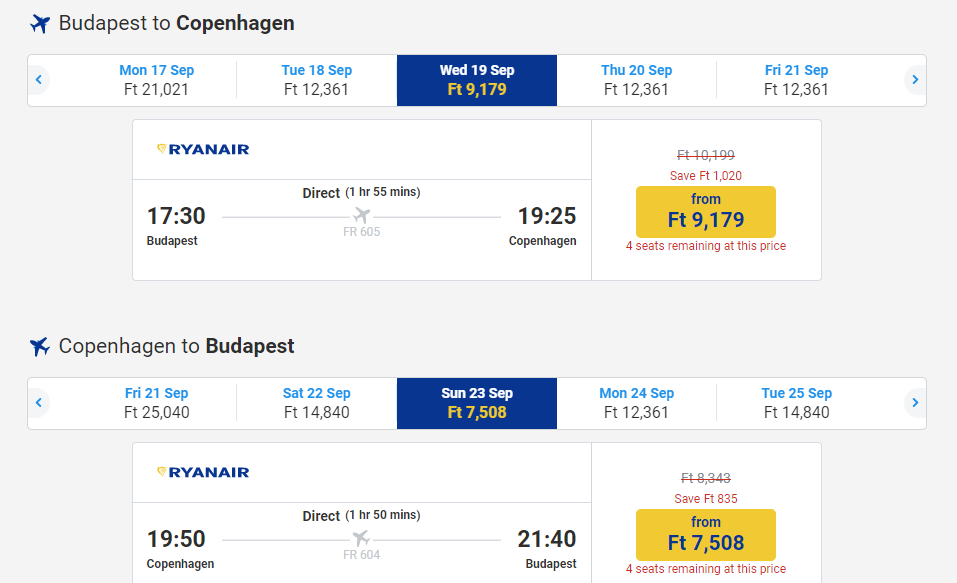This screenshot has width=957, height=583.
Task: Show earlier return dates with left arrow
Action: (x=38, y=403)
